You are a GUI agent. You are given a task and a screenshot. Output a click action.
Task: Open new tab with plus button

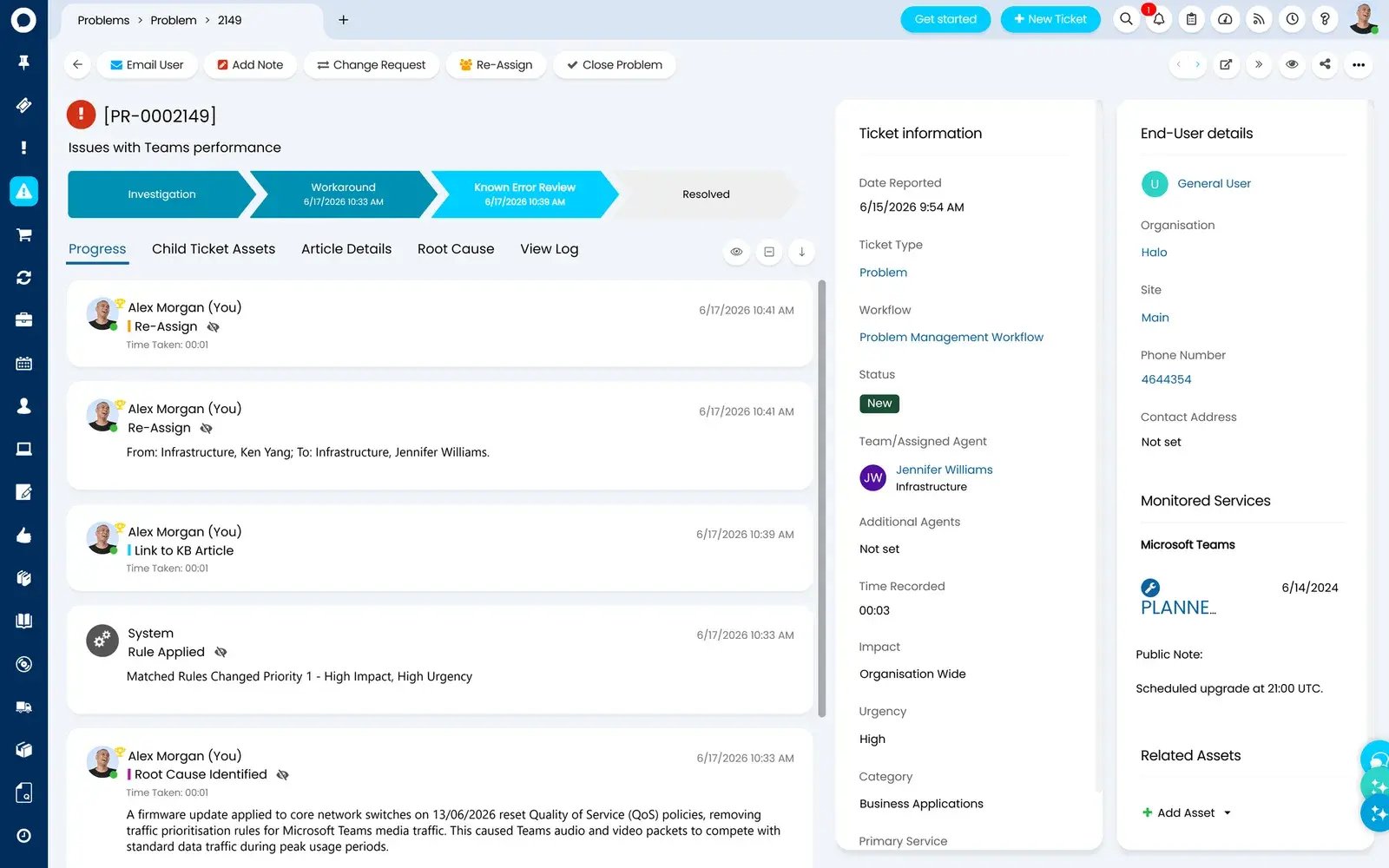pos(344,20)
